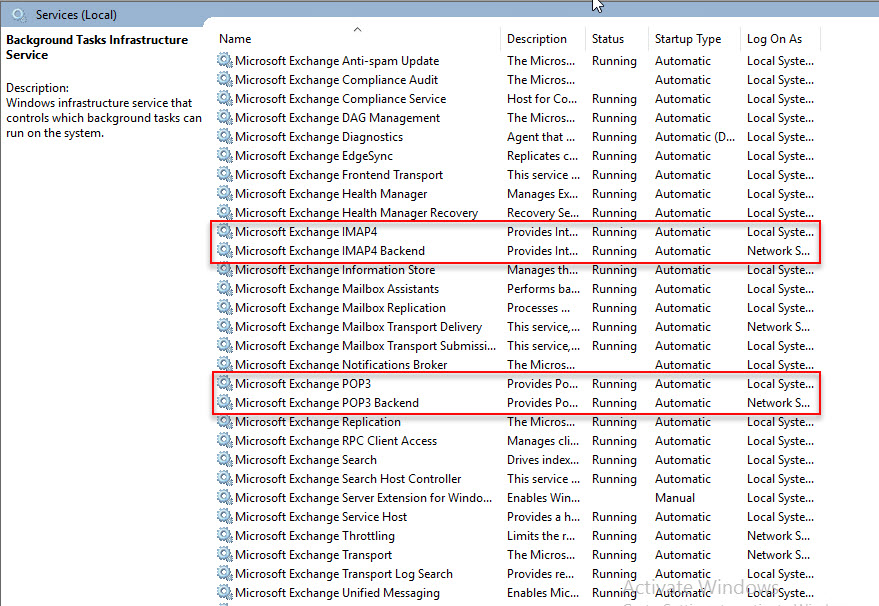The height and width of the screenshot is (606, 879).
Task: Click gear icon of Microsoft Exchange Information Store
Action: click(x=225, y=269)
